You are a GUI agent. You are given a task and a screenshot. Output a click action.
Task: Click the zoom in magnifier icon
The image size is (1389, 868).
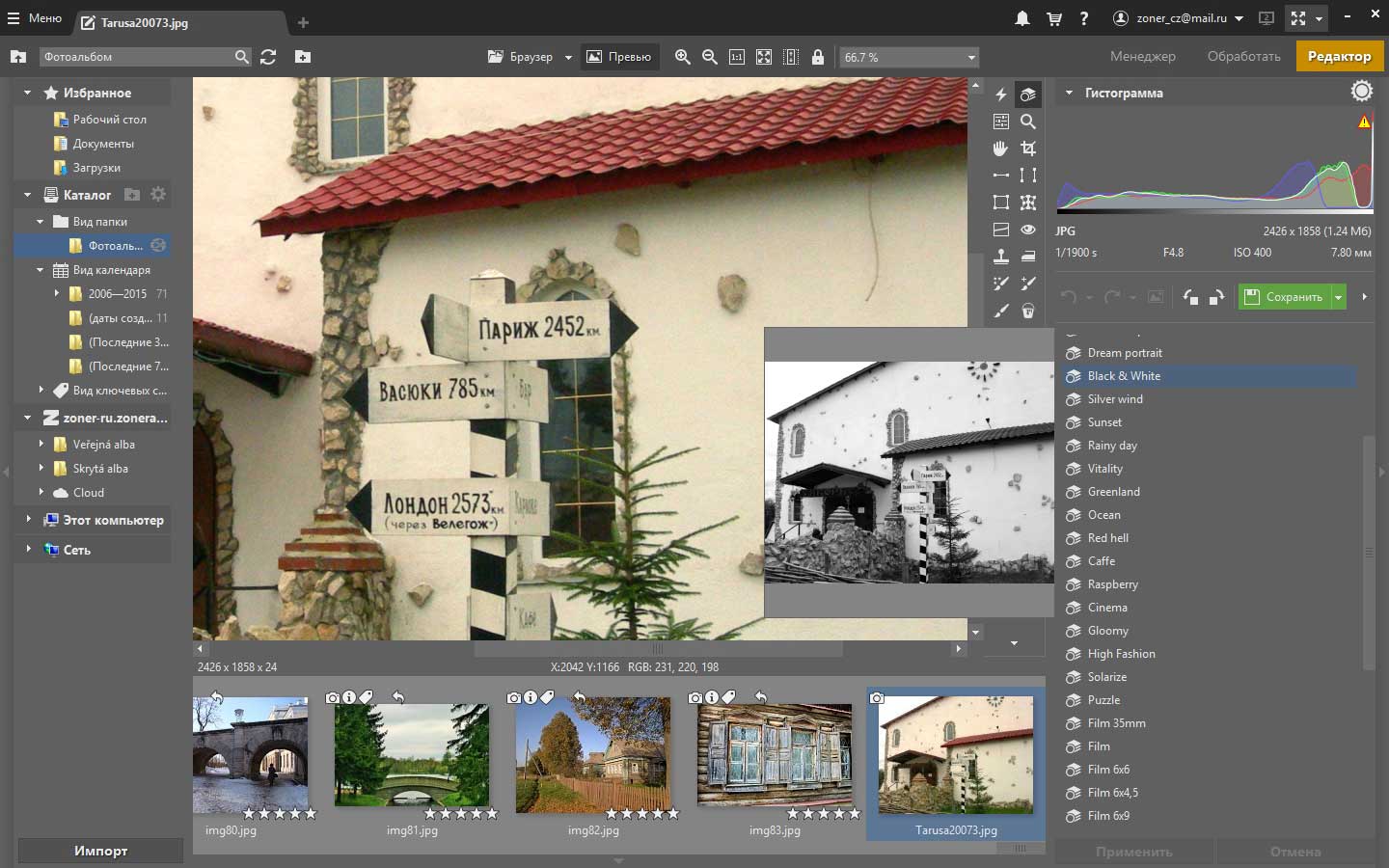[x=683, y=57]
